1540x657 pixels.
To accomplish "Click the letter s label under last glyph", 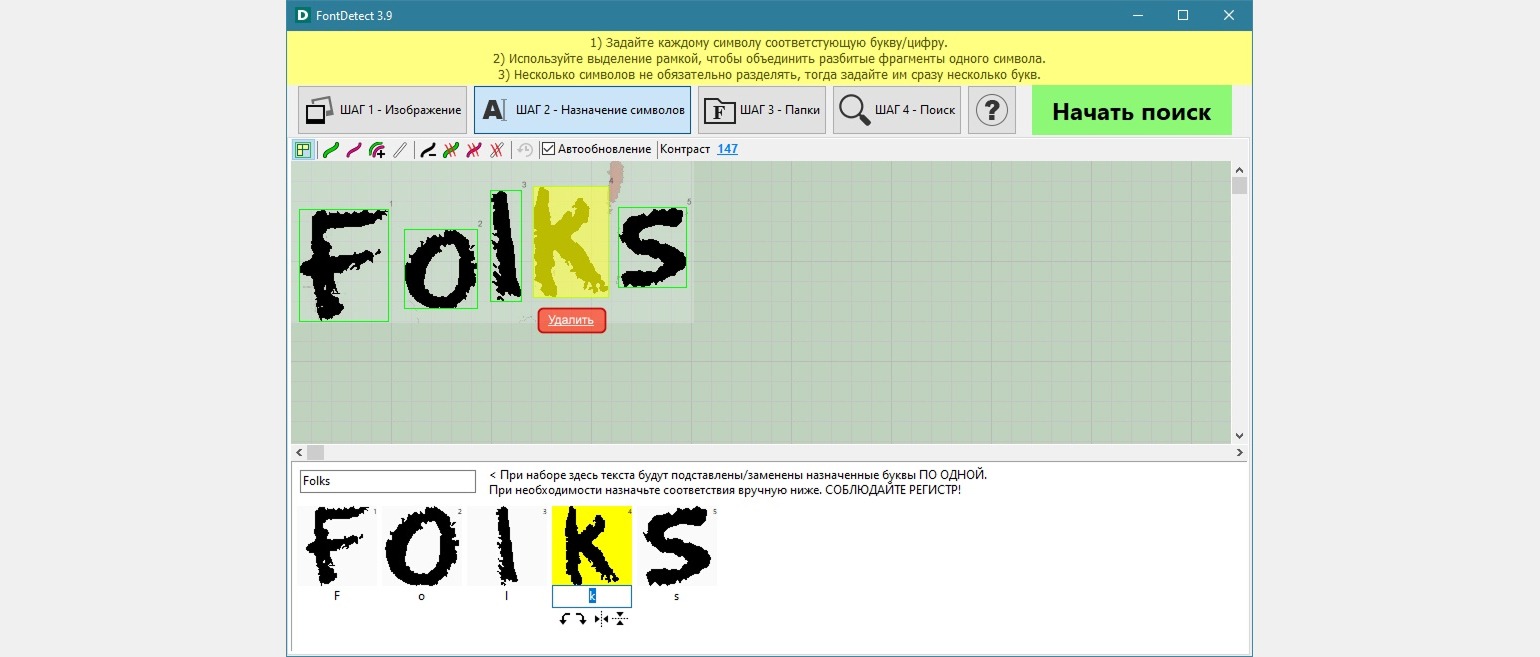I will point(677,596).
